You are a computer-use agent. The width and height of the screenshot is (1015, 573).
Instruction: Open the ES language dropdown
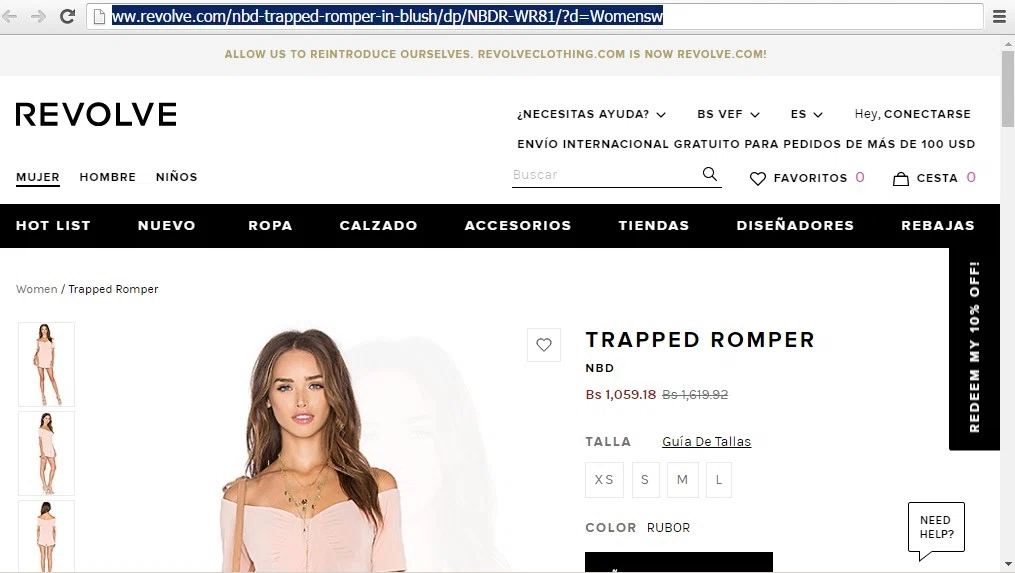click(807, 114)
